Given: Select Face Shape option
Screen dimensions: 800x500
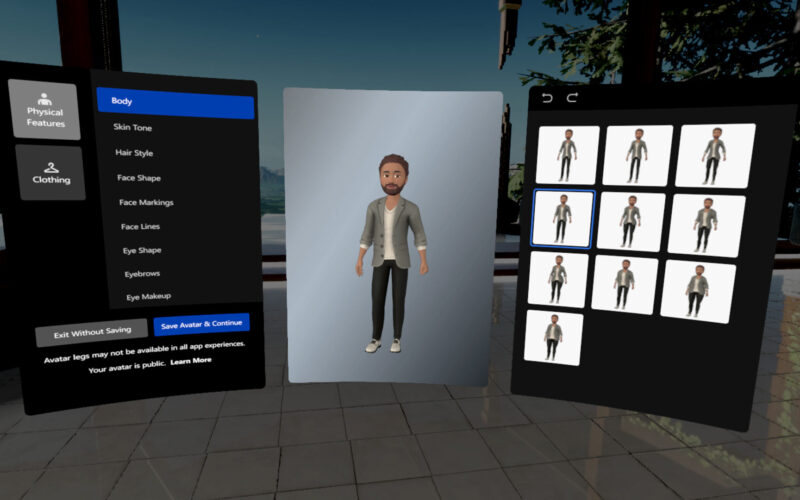Looking at the screenshot, I should click(x=139, y=178).
